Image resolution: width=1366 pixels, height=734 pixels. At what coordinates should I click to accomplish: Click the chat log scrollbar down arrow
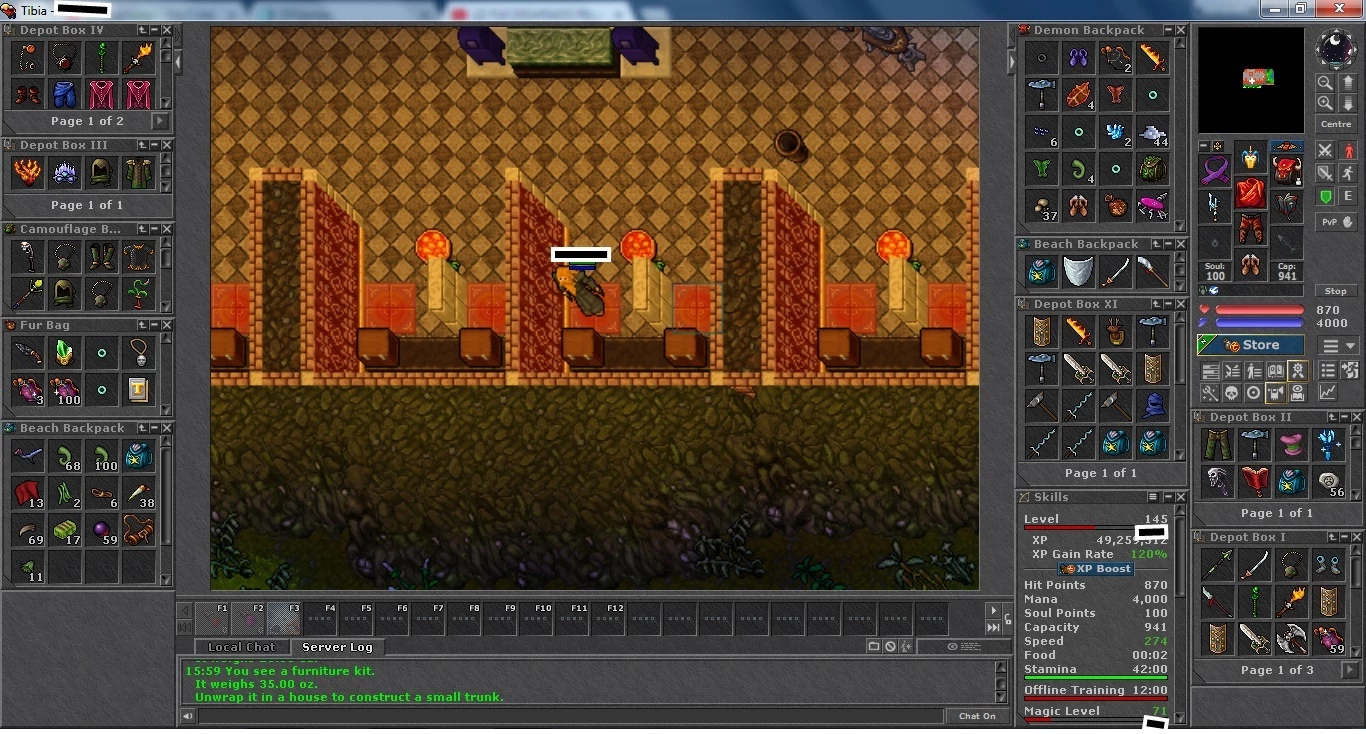point(1001,696)
